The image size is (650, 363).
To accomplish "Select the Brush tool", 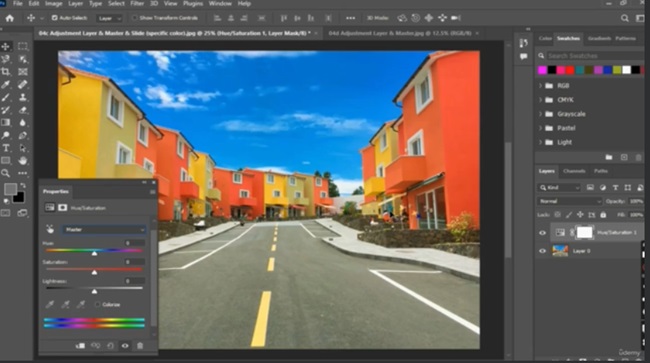I will (6, 97).
